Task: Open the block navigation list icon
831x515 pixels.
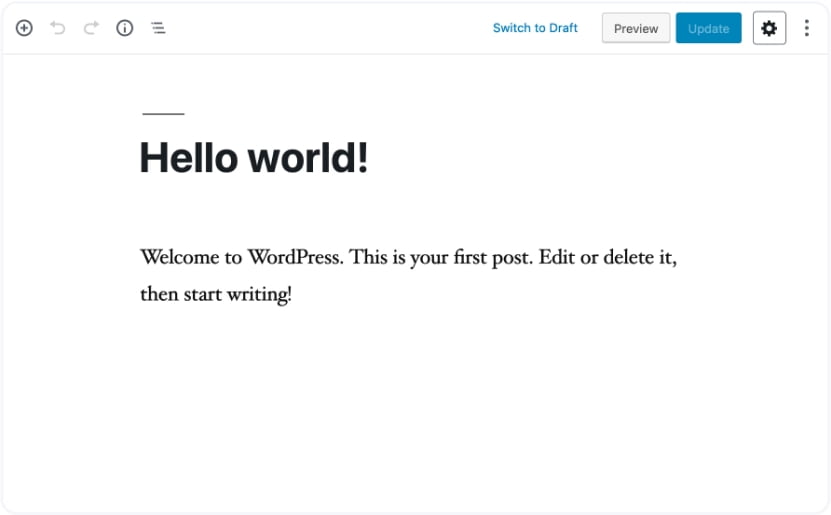Action: pyautogui.click(x=158, y=28)
